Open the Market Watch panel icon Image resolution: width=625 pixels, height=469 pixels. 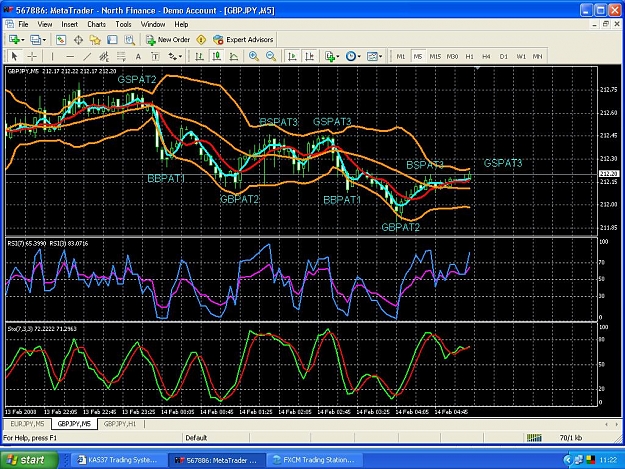coord(61,39)
